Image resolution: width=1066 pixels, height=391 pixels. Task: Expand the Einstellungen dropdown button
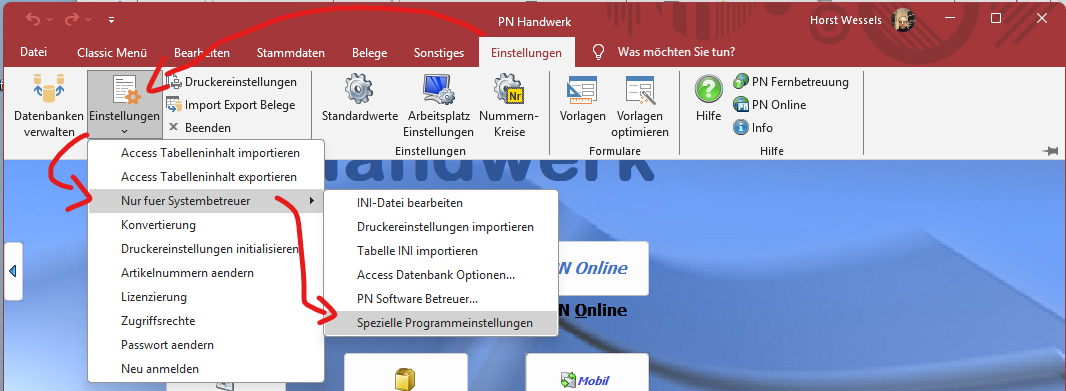coord(124,131)
